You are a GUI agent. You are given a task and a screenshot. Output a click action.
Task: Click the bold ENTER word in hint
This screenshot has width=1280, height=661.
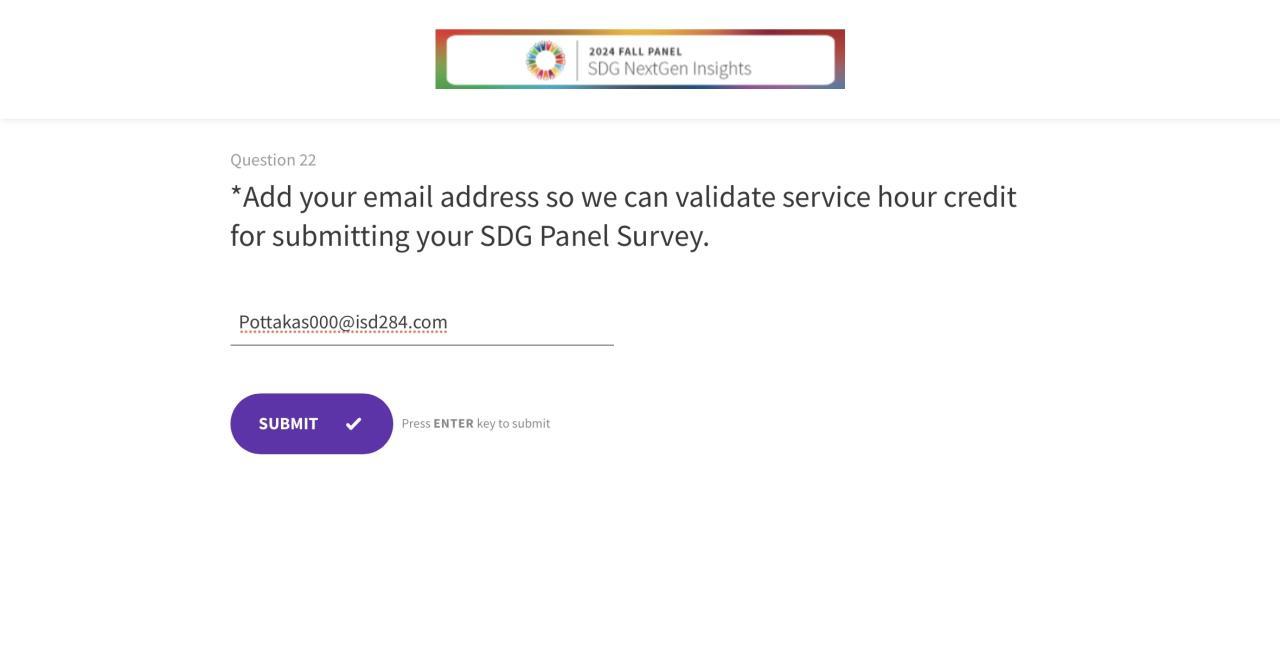pos(453,424)
